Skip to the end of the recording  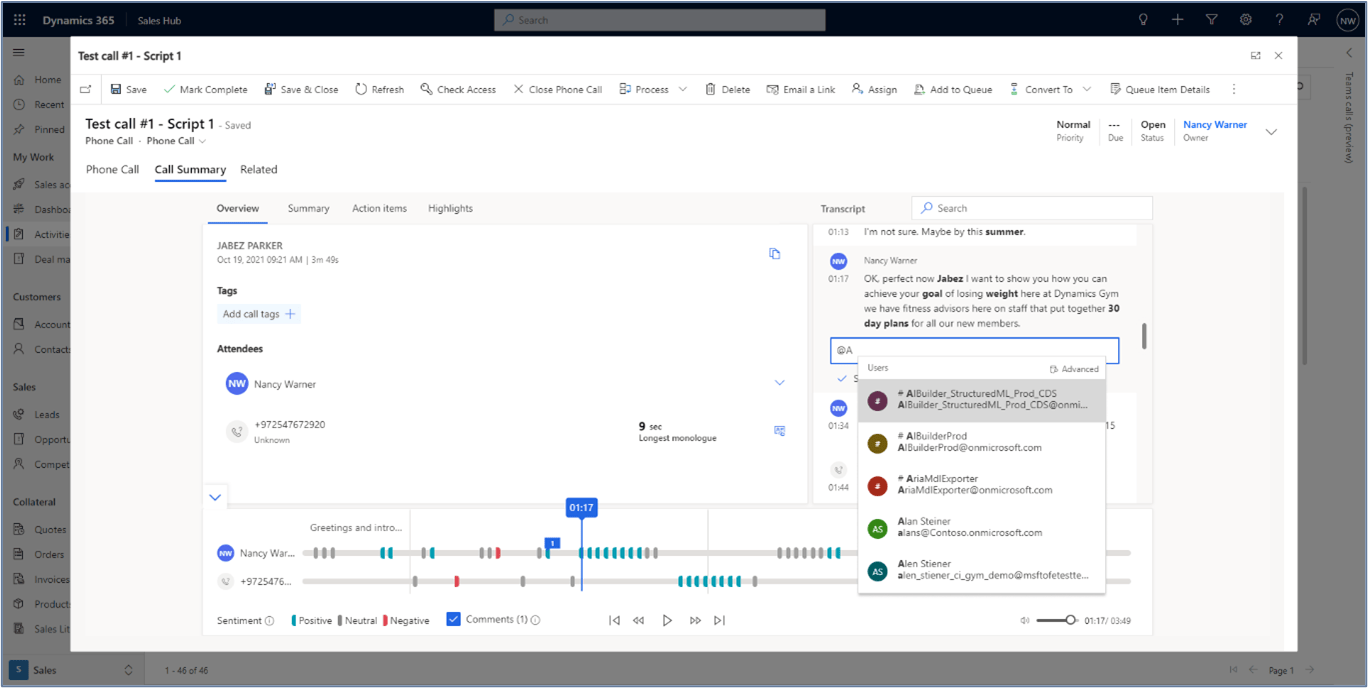719,621
